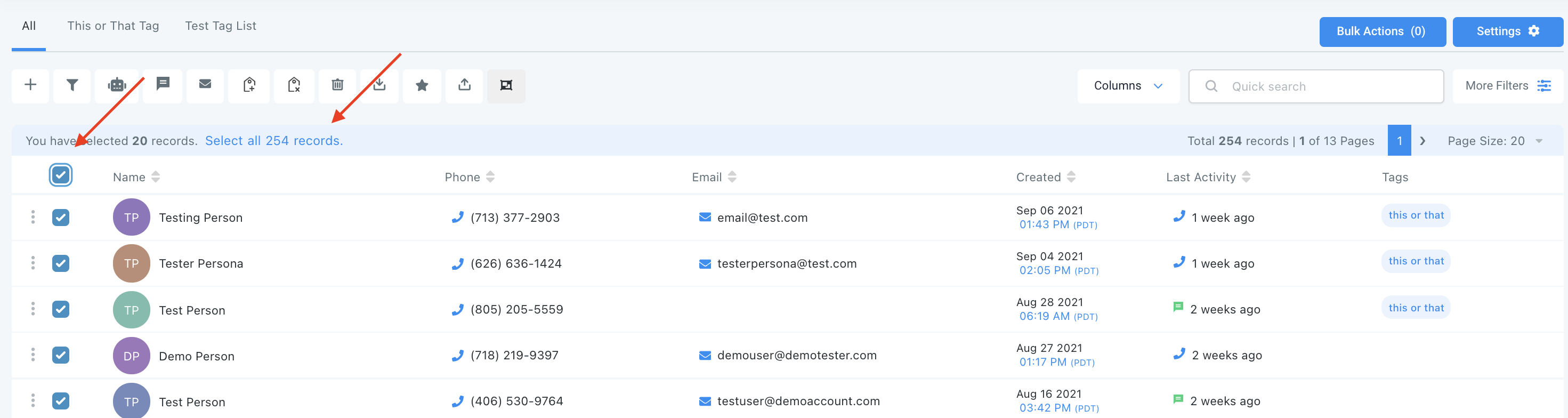Open the funnel filter tool
This screenshot has height=418, width=1568.
[72, 85]
